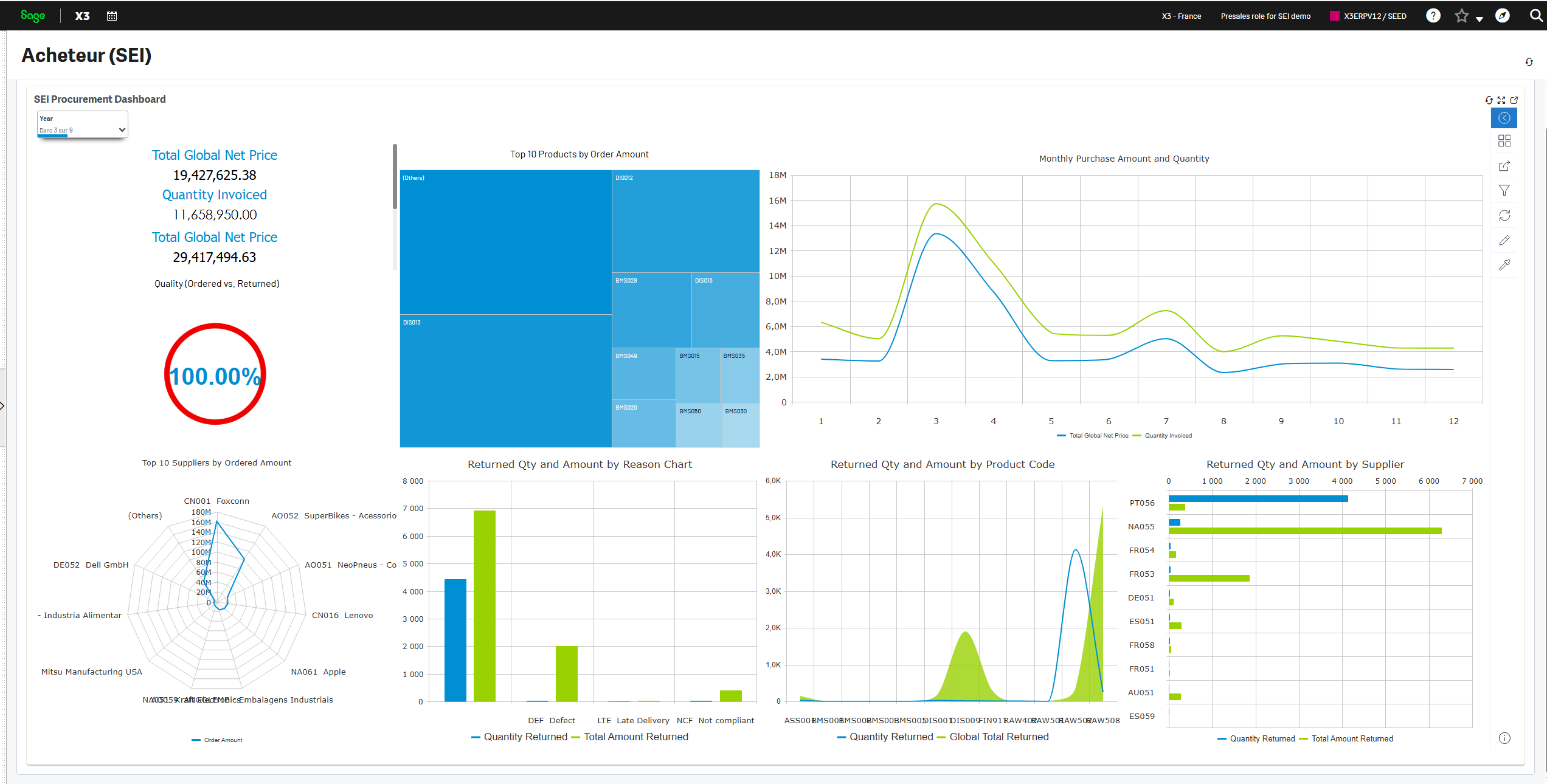The width and height of the screenshot is (1547, 784).
Task: Toggle Total Global Net Price monthly legend
Action: click(x=1093, y=436)
